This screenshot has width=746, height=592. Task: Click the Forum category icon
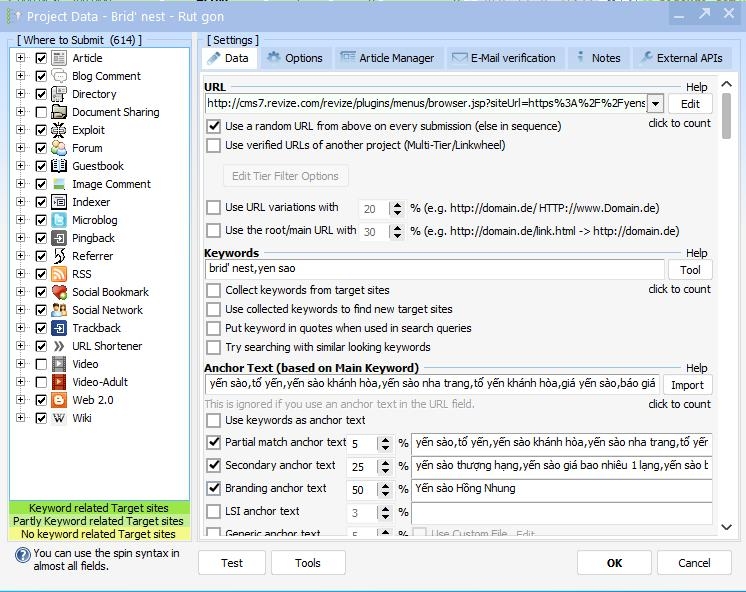59,148
